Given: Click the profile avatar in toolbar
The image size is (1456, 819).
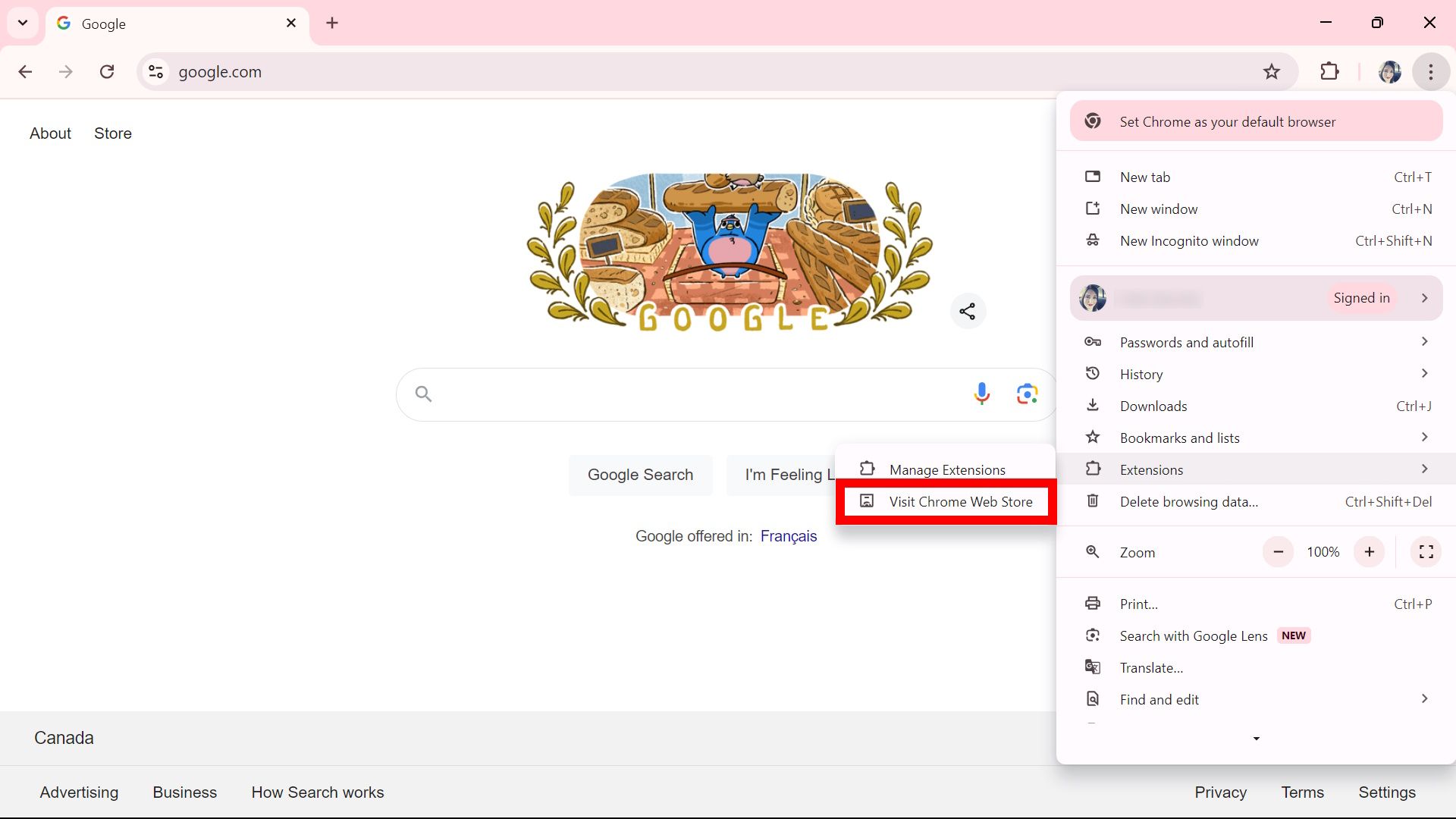Looking at the screenshot, I should (x=1390, y=72).
